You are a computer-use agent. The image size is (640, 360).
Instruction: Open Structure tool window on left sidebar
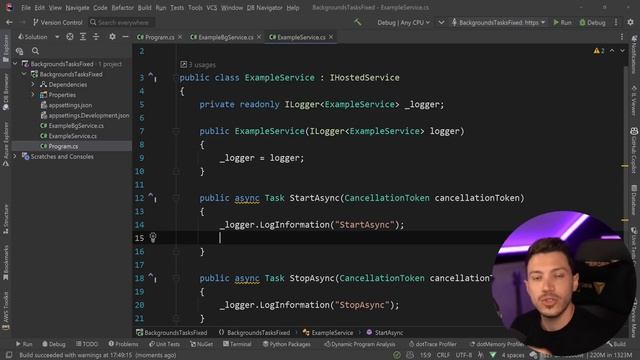click(x=6, y=220)
